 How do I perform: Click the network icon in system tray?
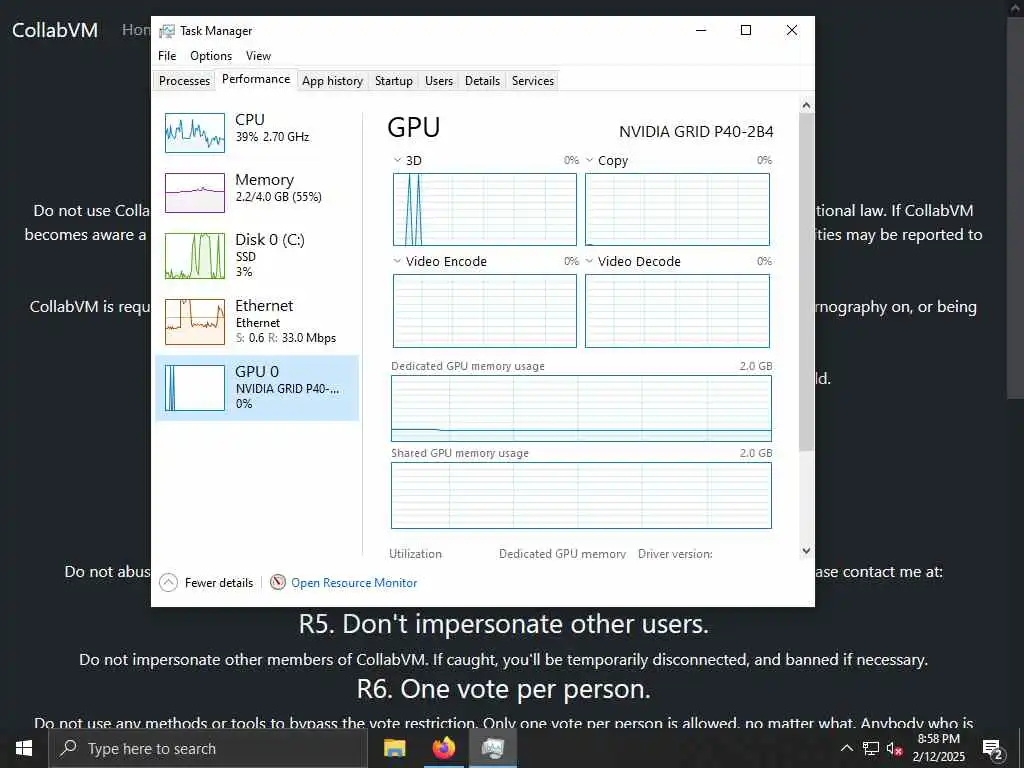point(871,748)
